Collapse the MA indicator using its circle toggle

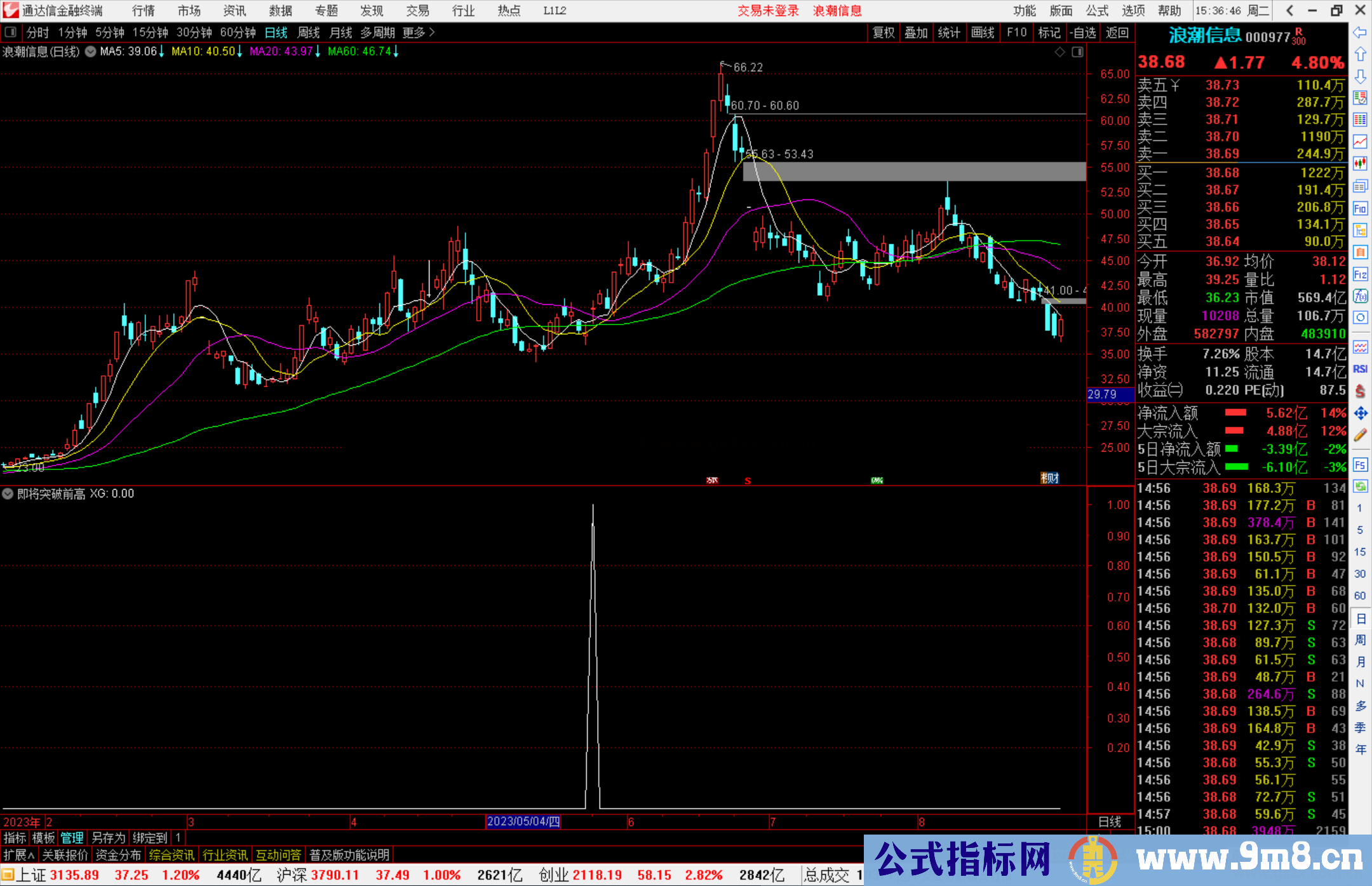90,51
